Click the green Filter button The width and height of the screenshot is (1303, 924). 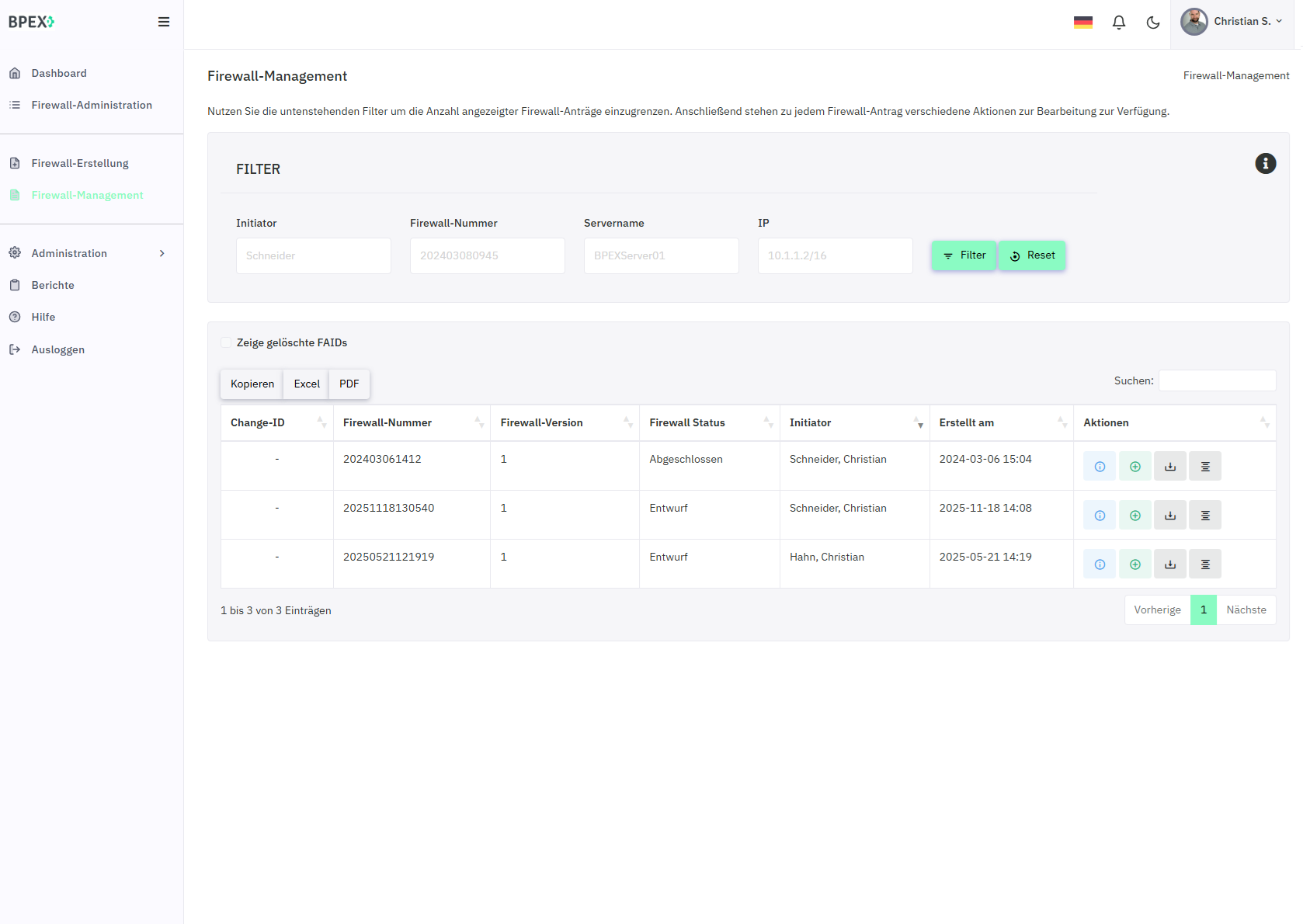(x=964, y=255)
